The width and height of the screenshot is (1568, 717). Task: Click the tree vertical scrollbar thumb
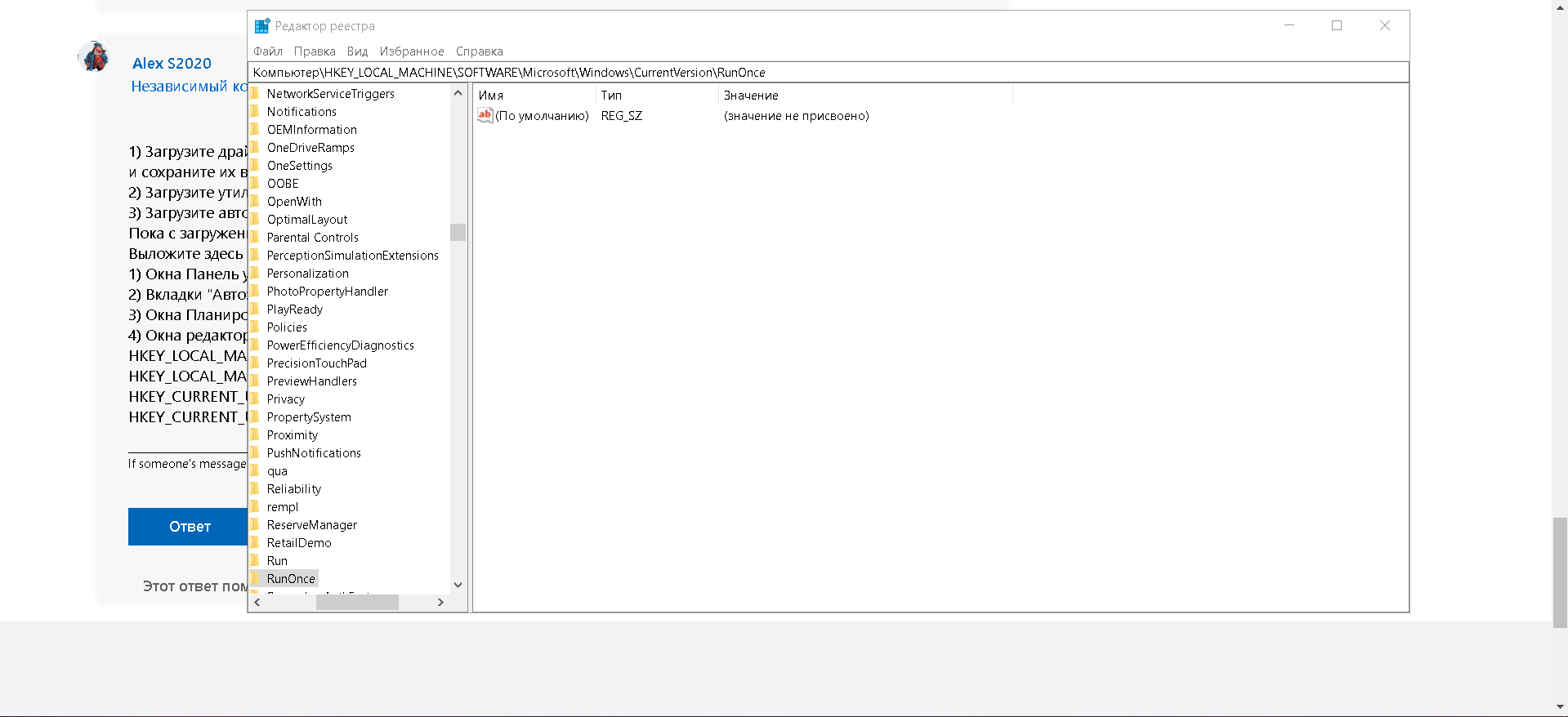458,232
